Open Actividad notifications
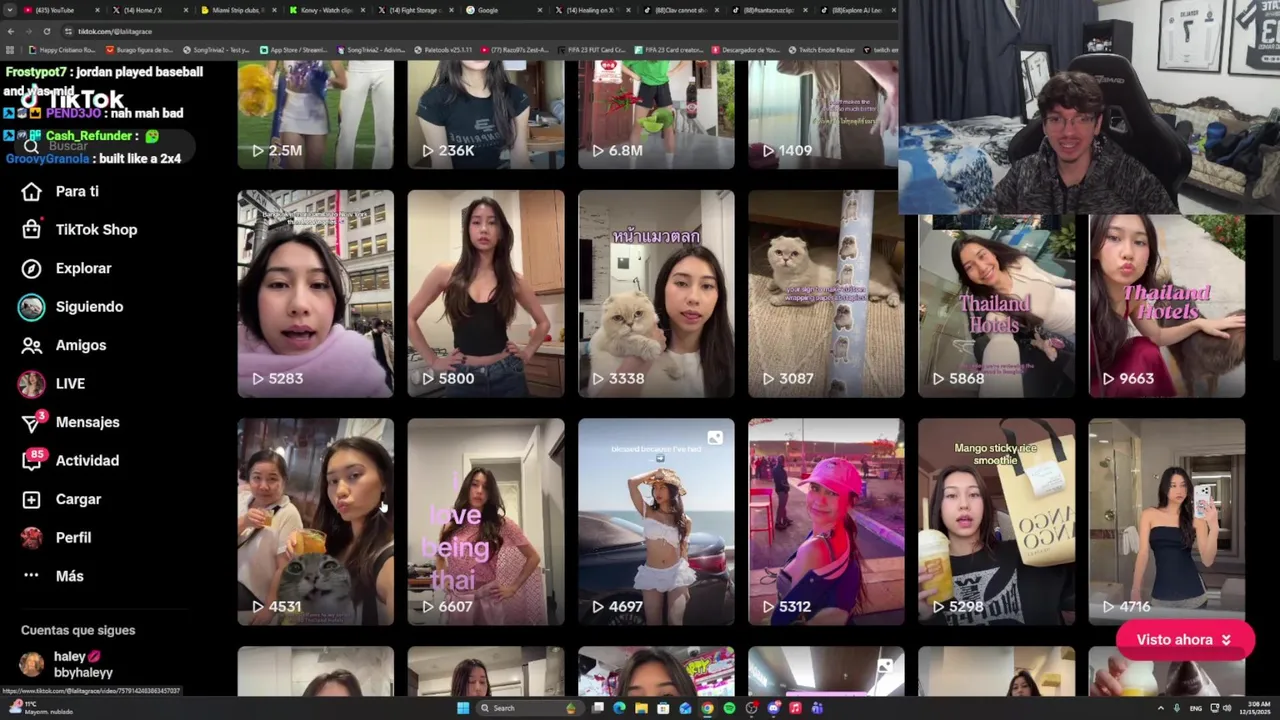This screenshot has width=1280, height=720. click(x=70, y=460)
